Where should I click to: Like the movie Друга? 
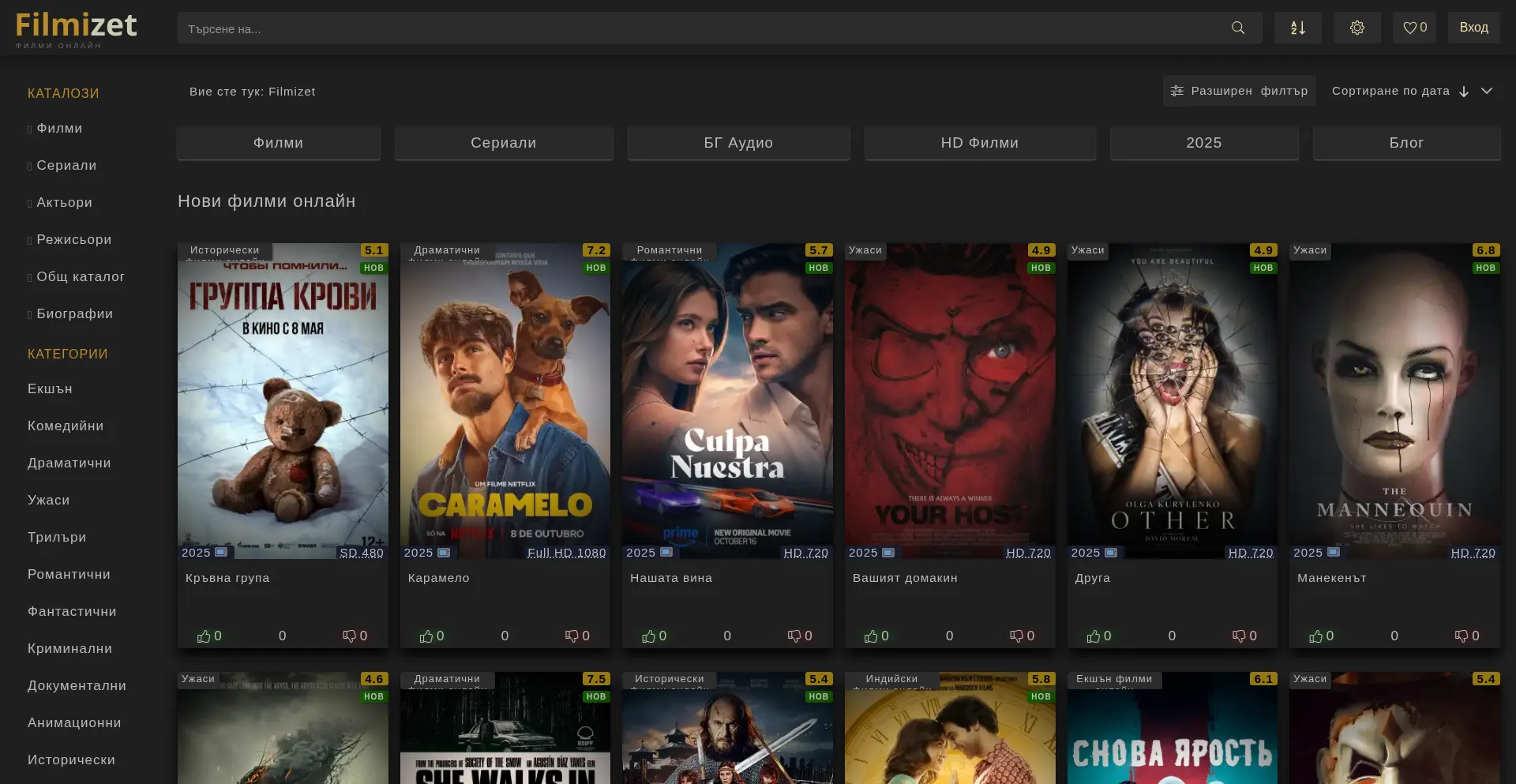[x=1094, y=636]
